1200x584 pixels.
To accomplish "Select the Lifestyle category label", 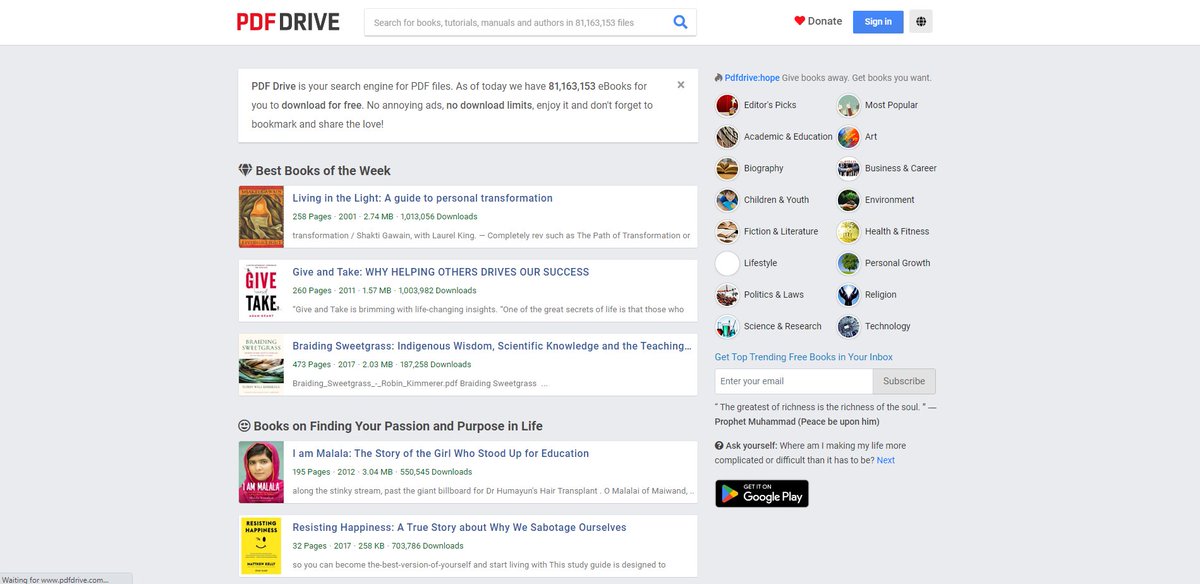I will (760, 263).
